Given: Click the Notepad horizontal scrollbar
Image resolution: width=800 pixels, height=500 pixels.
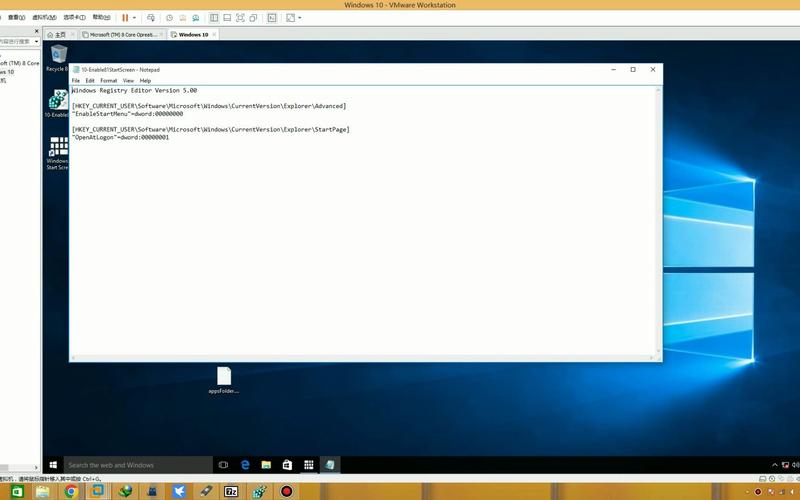Looking at the screenshot, I should pos(362,358).
